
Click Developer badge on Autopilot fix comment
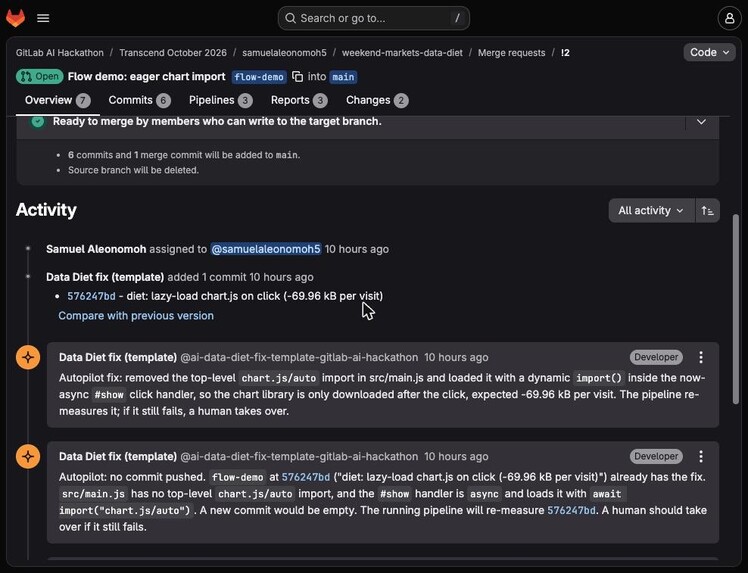(656, 357)
